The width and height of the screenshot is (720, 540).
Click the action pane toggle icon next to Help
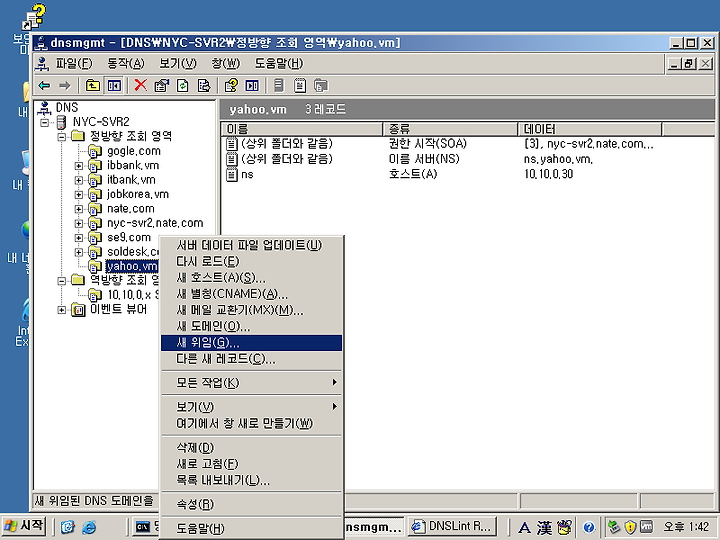tap(252, 85)
